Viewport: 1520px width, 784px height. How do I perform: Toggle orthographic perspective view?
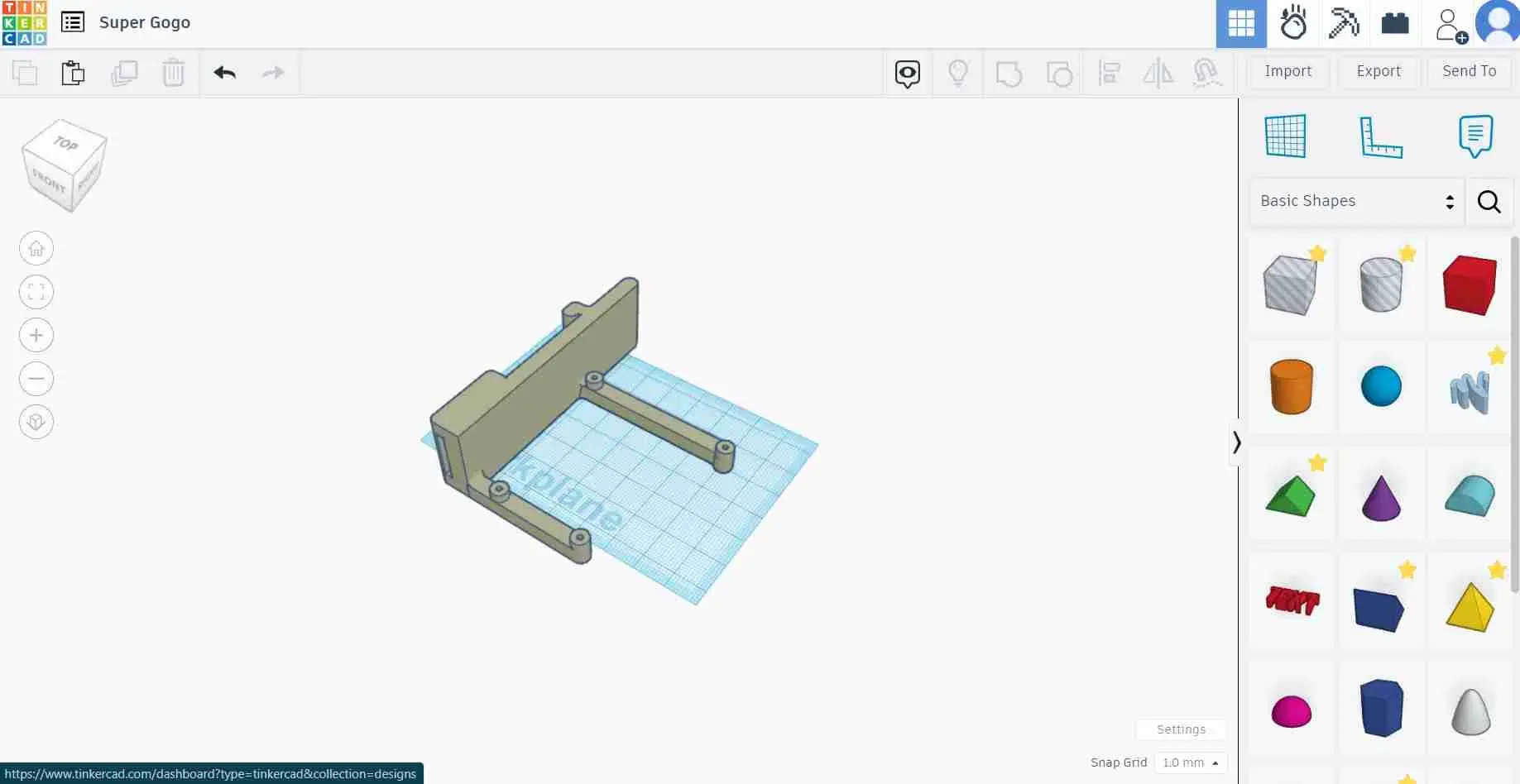[36, 423]
